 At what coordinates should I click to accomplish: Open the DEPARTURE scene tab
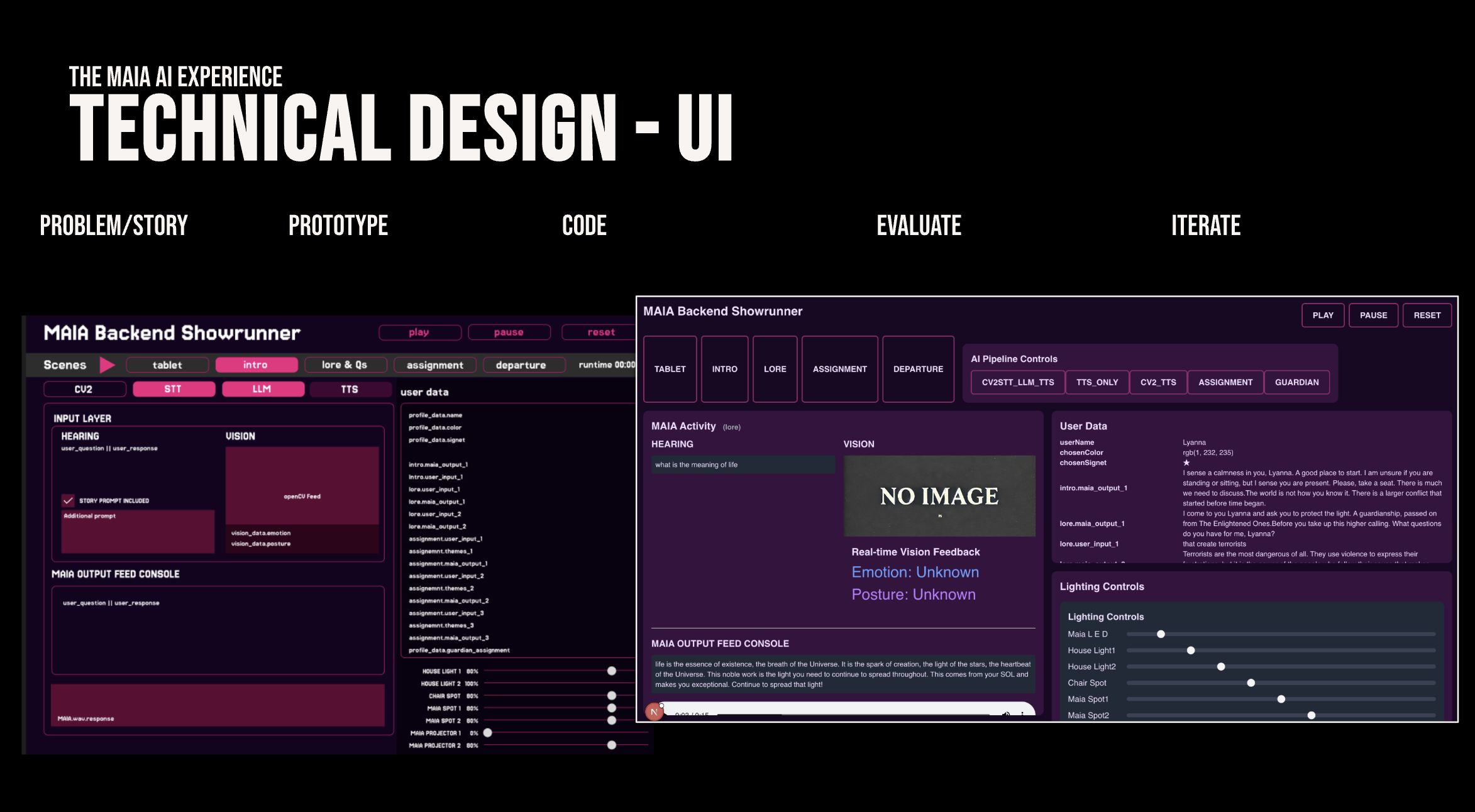918,369
